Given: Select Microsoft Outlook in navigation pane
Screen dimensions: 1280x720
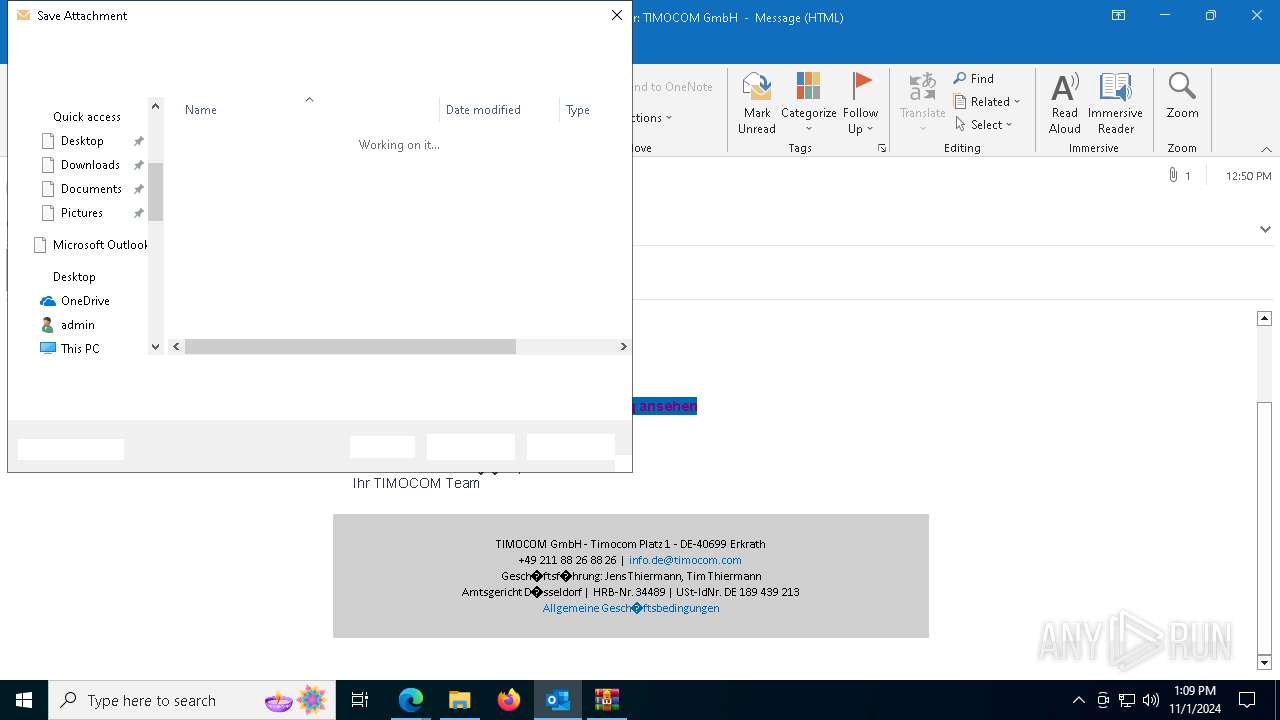Looking at the screenshot, I should coord(90,245).
